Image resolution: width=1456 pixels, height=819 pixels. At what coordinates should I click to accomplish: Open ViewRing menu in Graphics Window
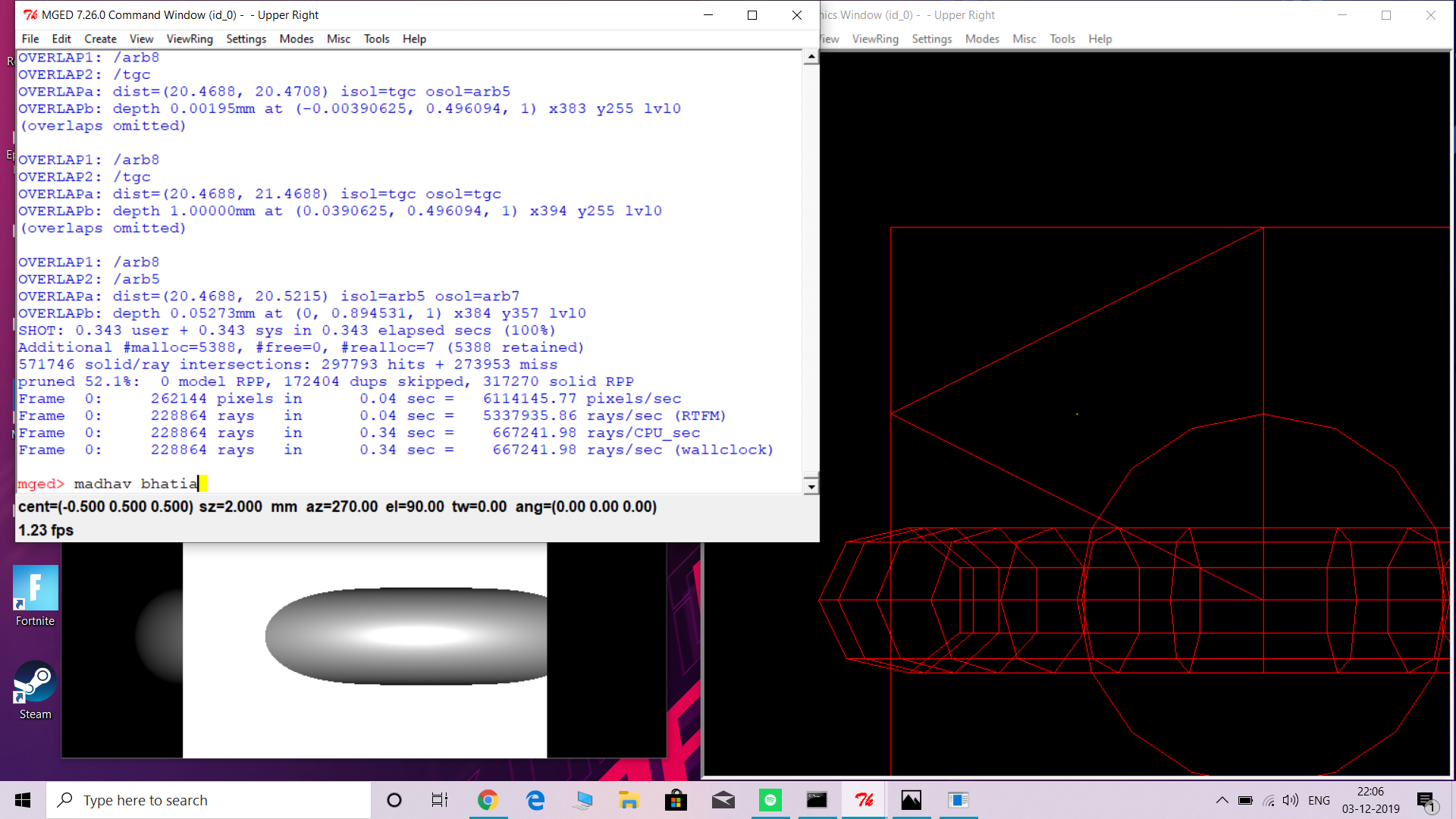[x=875, y=39]
